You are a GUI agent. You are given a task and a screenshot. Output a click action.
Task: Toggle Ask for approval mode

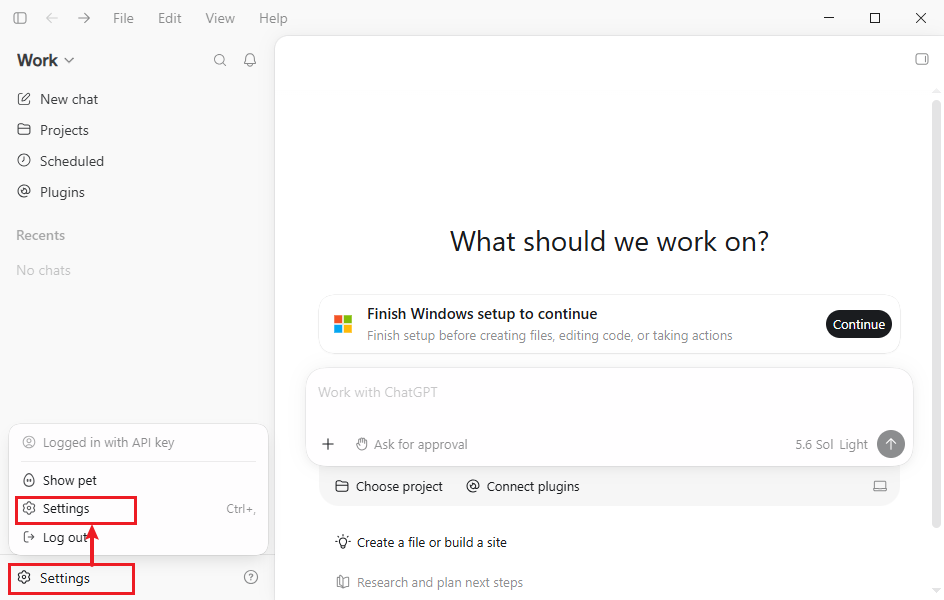pyautogui.click(x=412, y=444)
